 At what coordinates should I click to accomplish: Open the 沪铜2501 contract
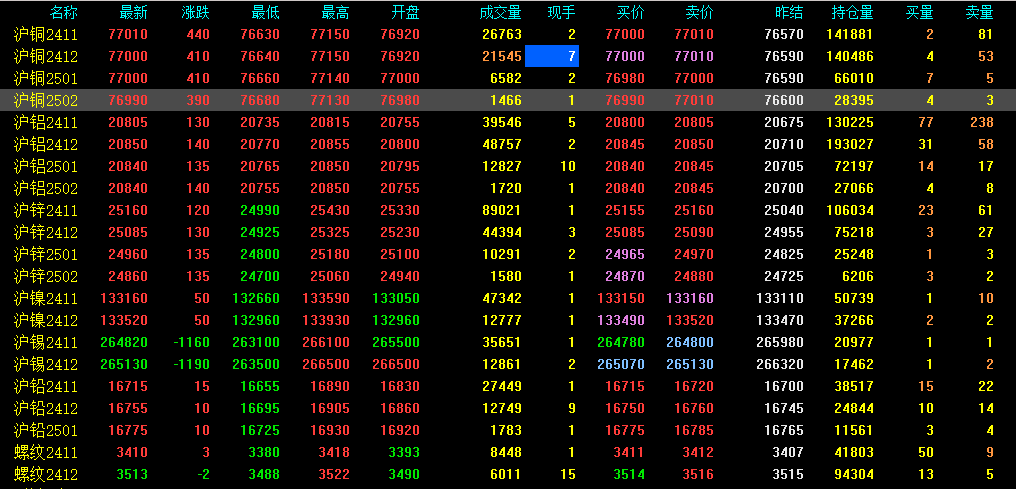[45, 78]
